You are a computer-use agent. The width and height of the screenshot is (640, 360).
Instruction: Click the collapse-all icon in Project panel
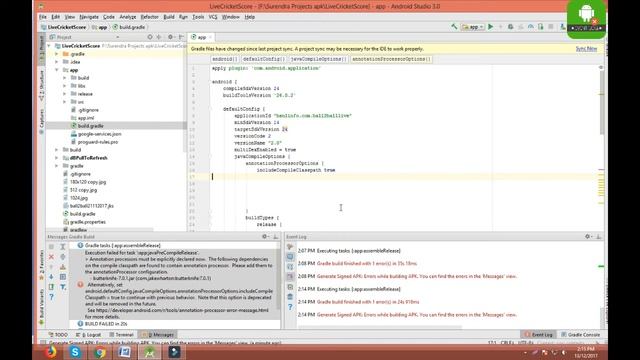pos(159,37)
